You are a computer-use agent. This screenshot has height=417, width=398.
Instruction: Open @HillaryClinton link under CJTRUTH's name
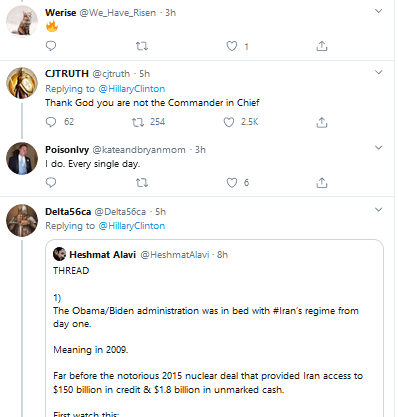click(132, 89)
